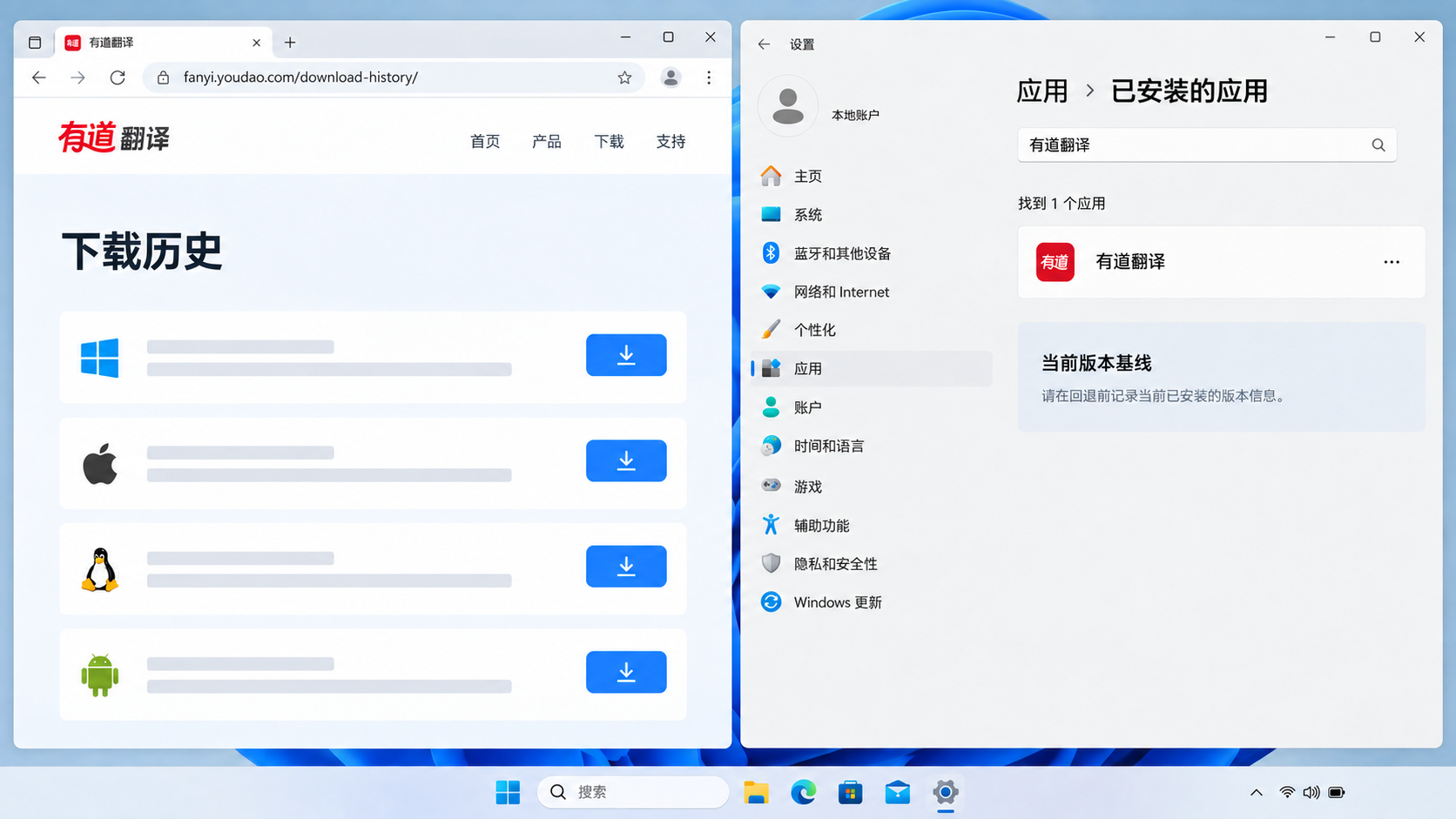Viewport: 1456px width, 819px height.
Task: Click the Apple logo in download list
Action: (x=100, y=463)
